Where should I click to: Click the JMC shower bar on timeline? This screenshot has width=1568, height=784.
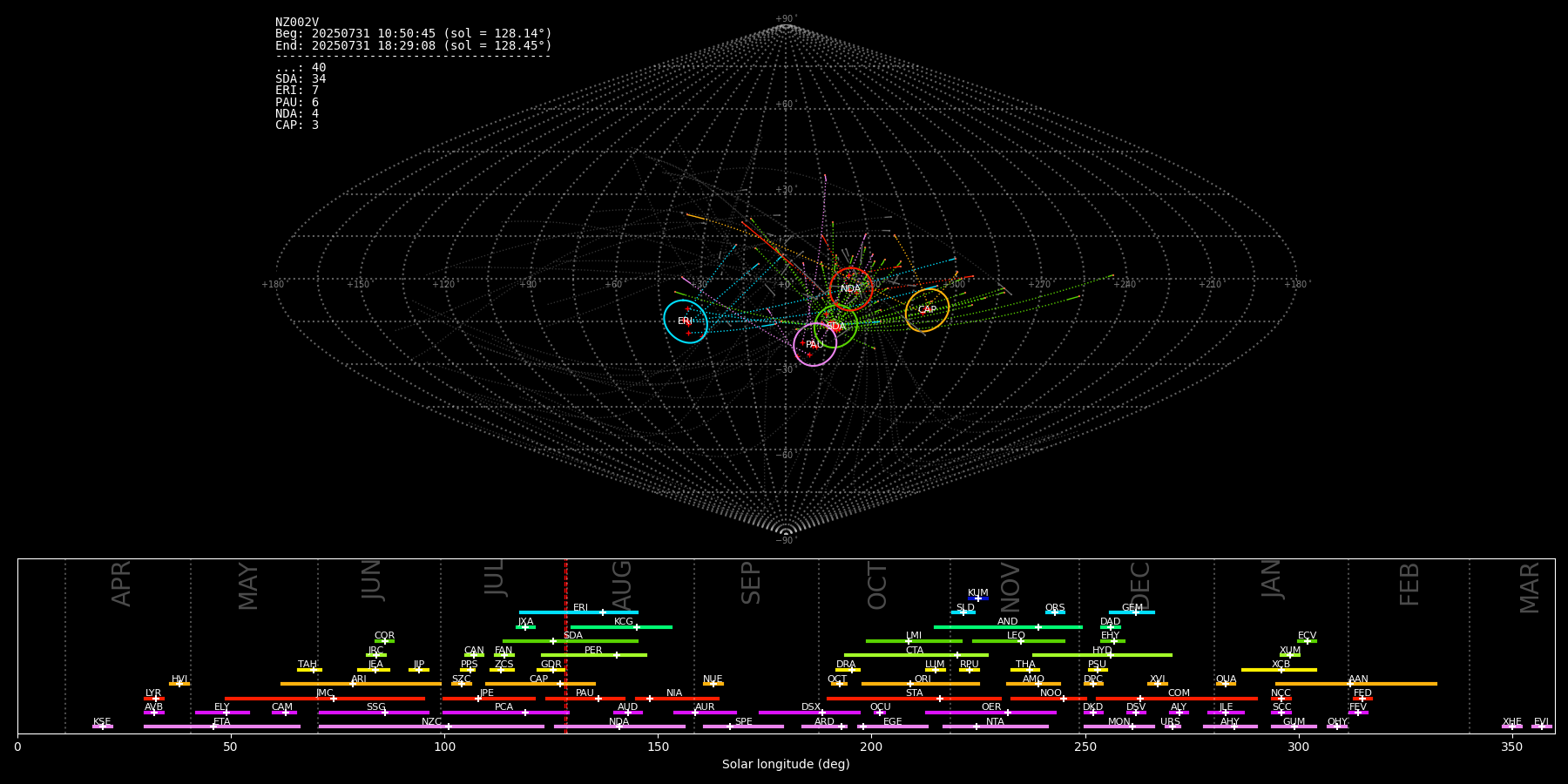click(325, 698)
